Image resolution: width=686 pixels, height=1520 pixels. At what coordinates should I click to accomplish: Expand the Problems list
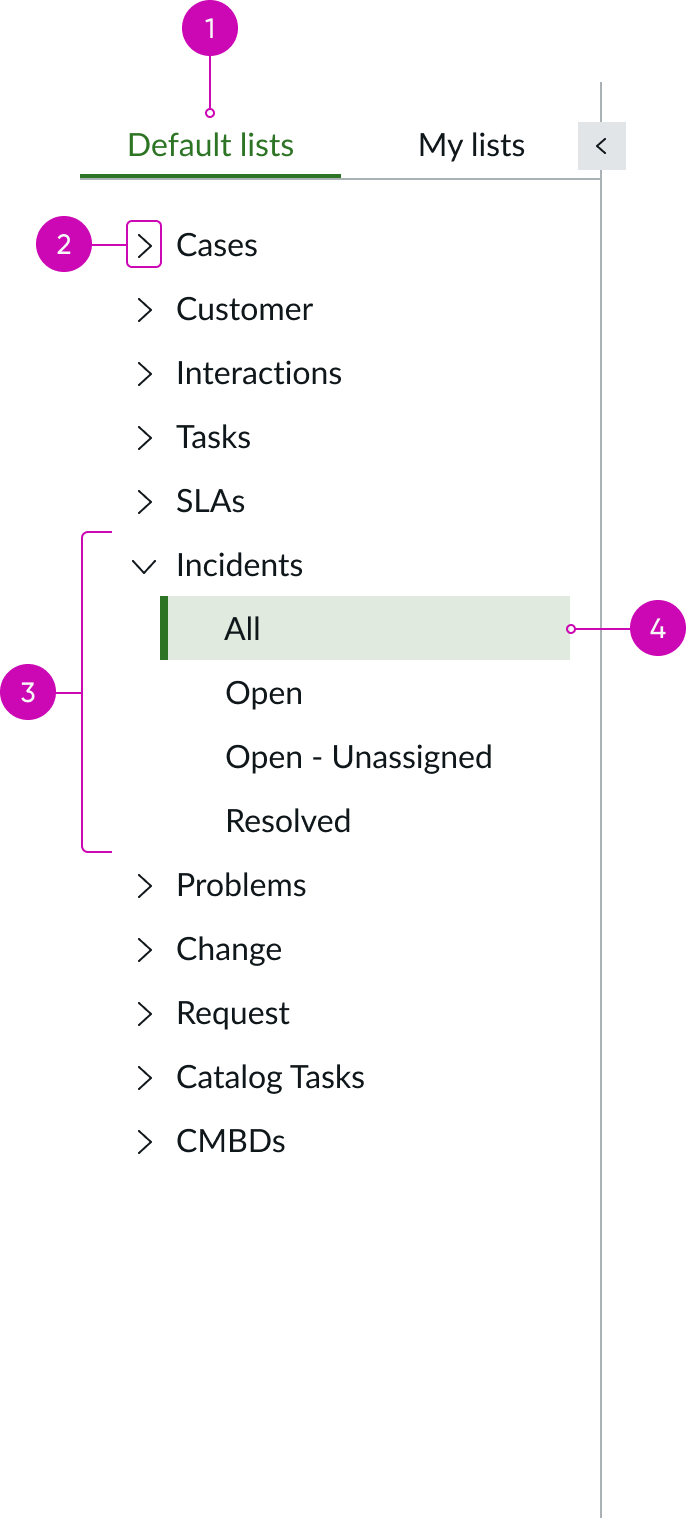145,885
